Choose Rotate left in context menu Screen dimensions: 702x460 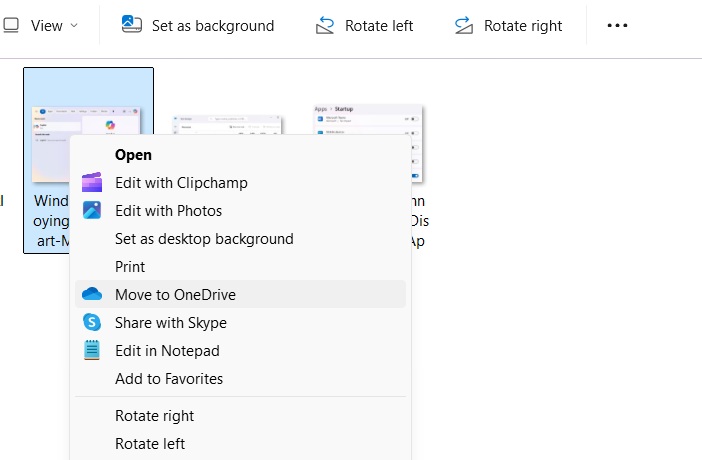click(240, 443)
